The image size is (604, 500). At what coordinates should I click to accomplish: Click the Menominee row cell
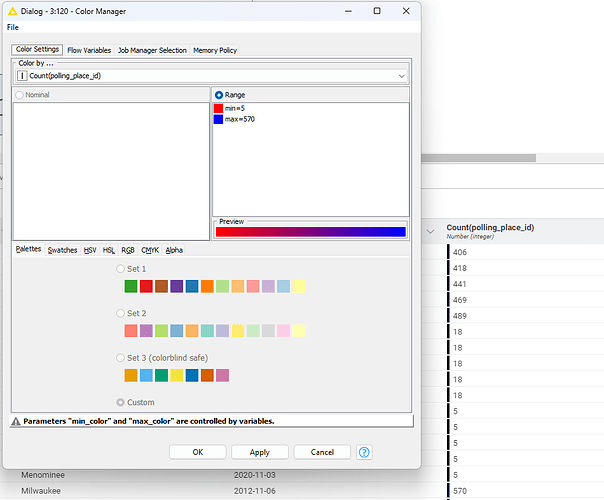tap(43, 475)
